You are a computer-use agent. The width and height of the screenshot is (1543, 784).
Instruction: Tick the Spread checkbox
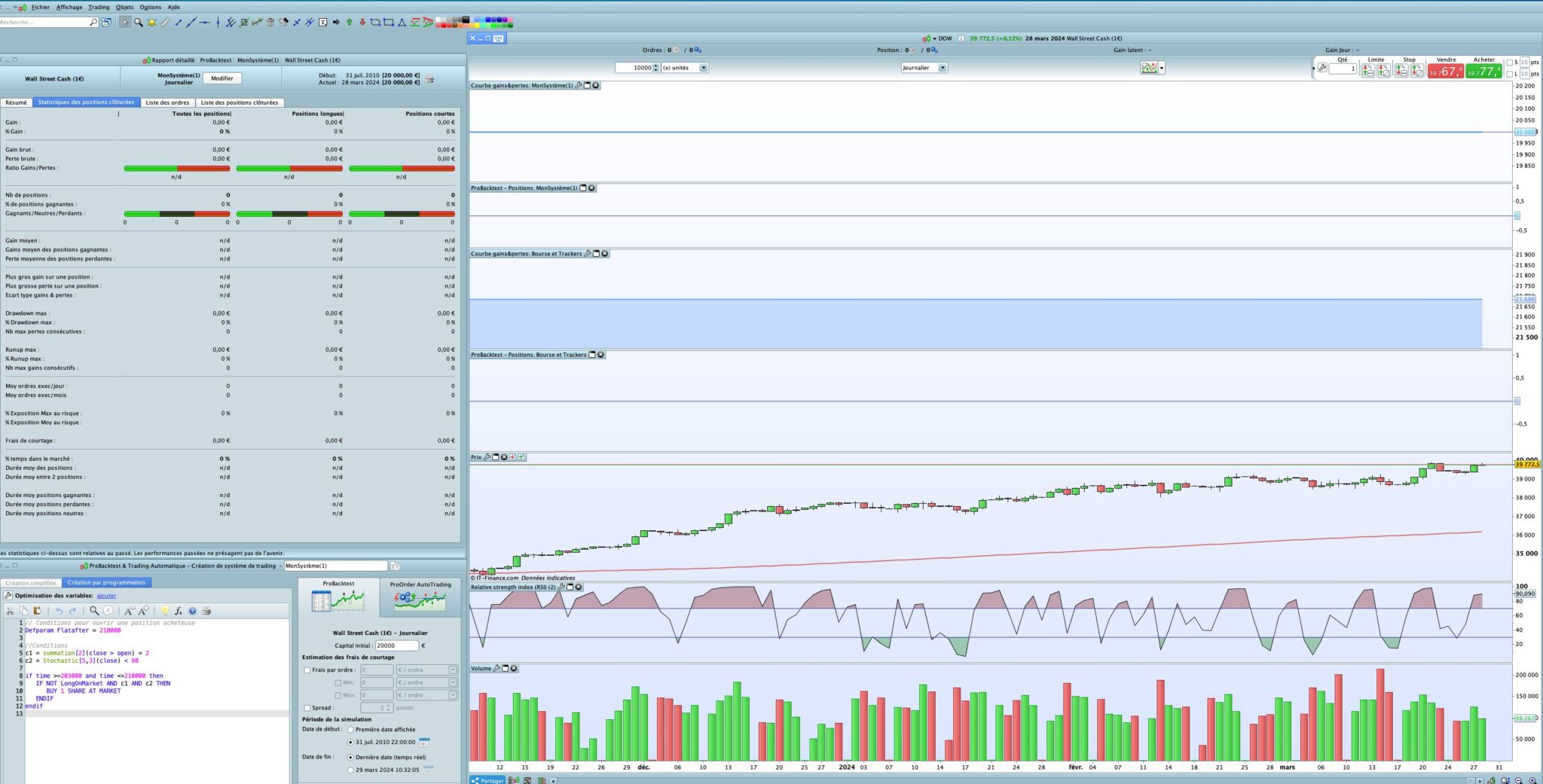pyautogui.click(x=307, y=708)
